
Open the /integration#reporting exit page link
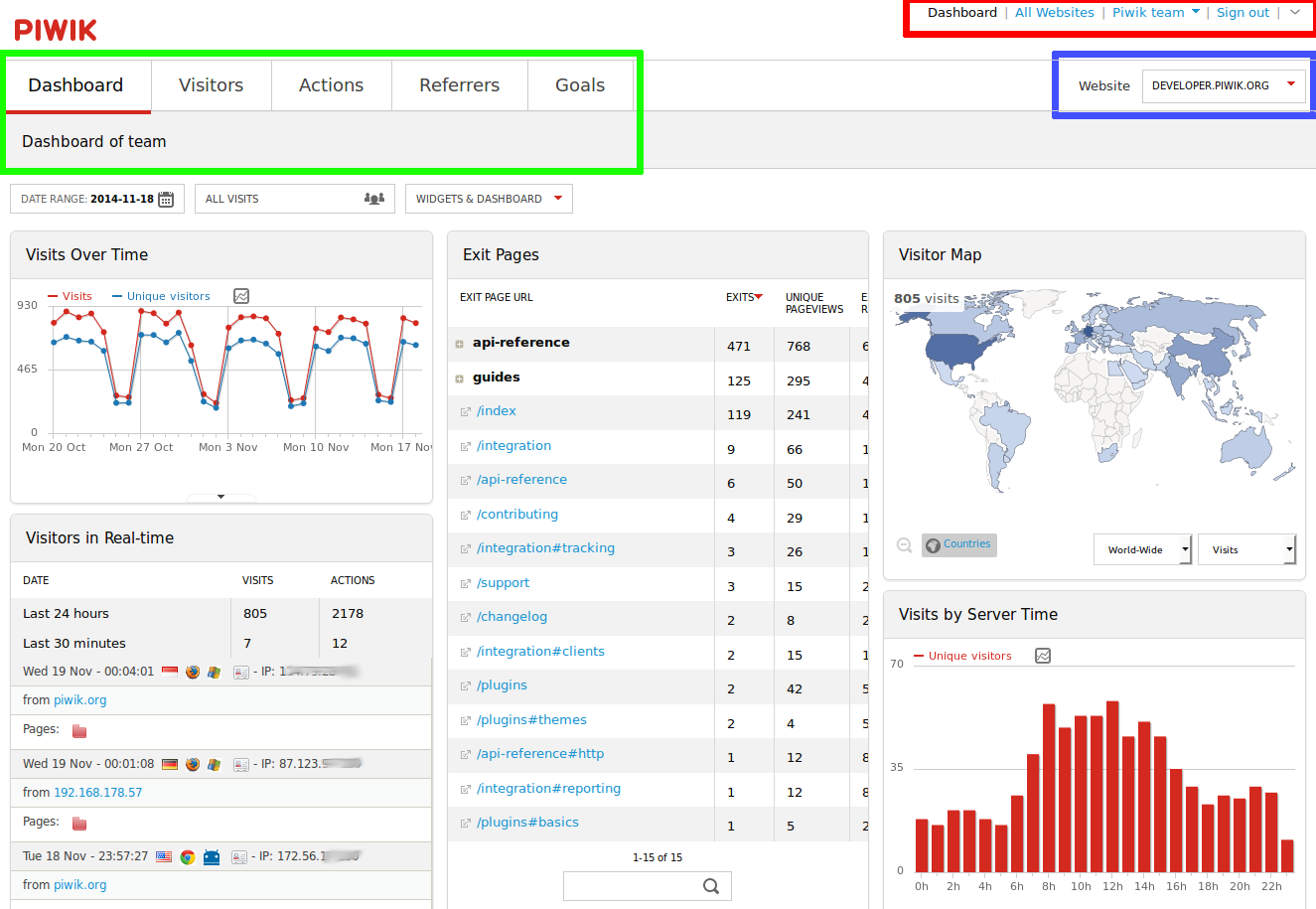pos(548,789)
